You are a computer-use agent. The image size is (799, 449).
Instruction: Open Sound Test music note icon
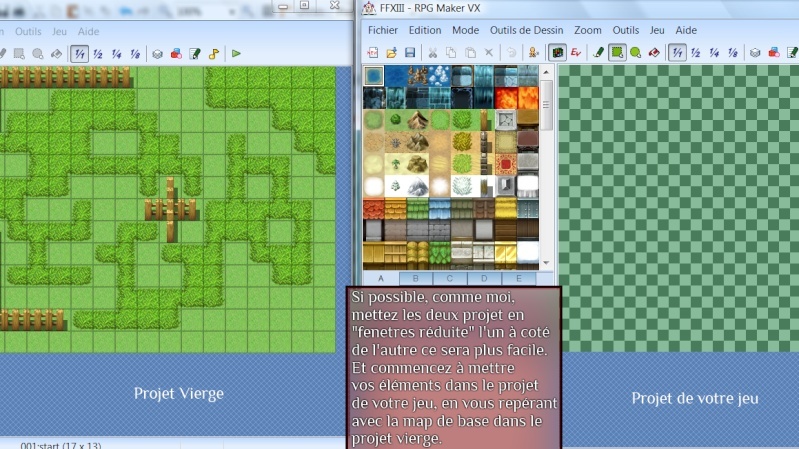(x=214, y=54)
